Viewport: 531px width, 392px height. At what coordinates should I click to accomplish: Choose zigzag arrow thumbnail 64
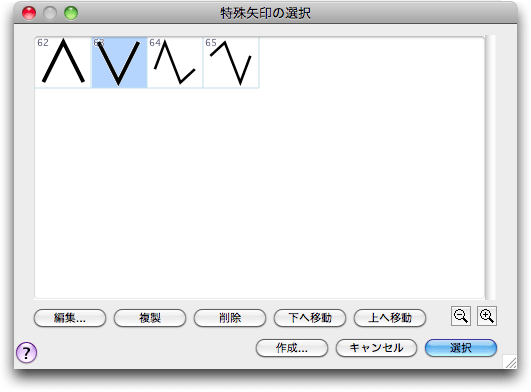175,62
